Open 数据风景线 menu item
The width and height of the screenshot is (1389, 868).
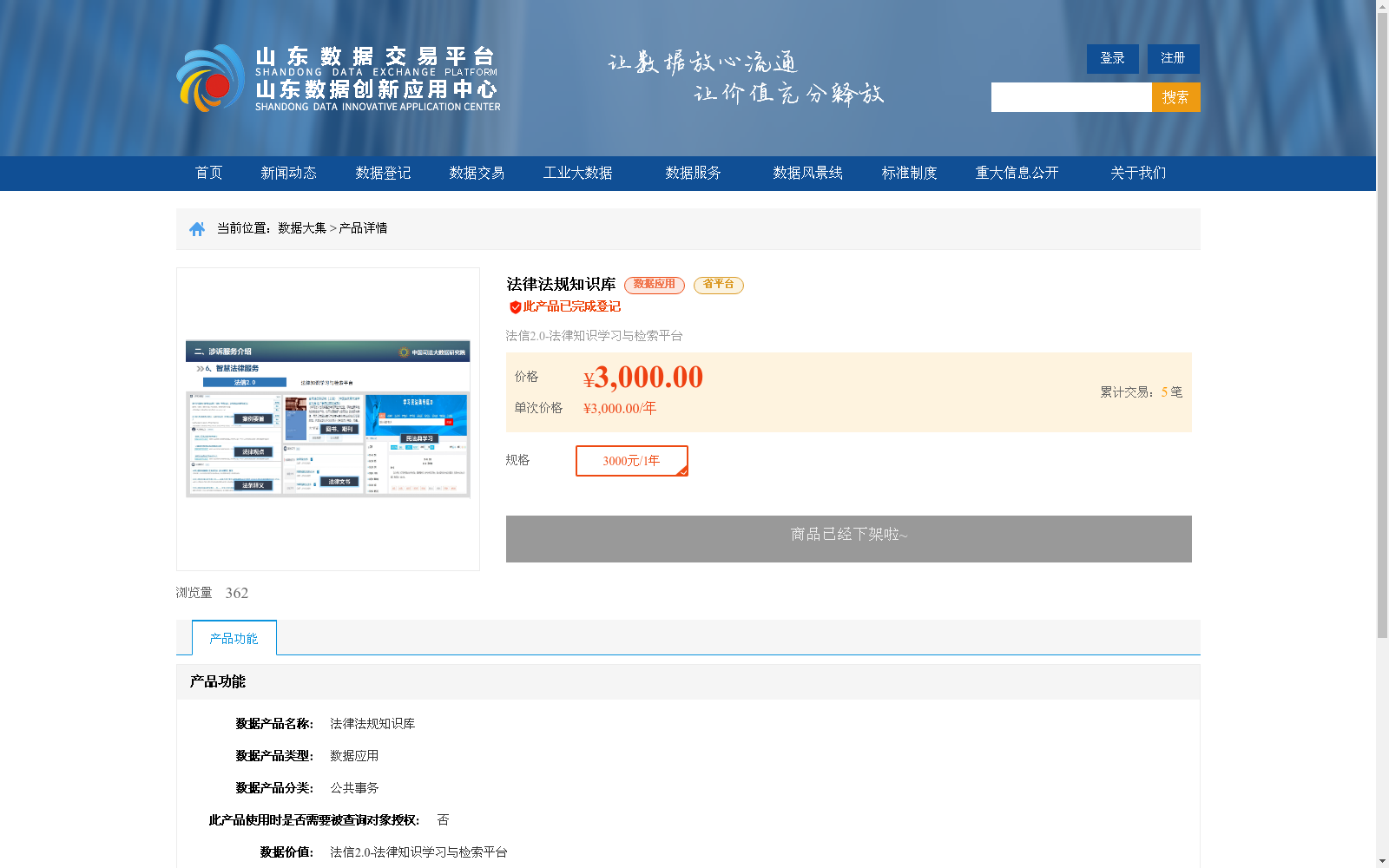coord(807,173)
